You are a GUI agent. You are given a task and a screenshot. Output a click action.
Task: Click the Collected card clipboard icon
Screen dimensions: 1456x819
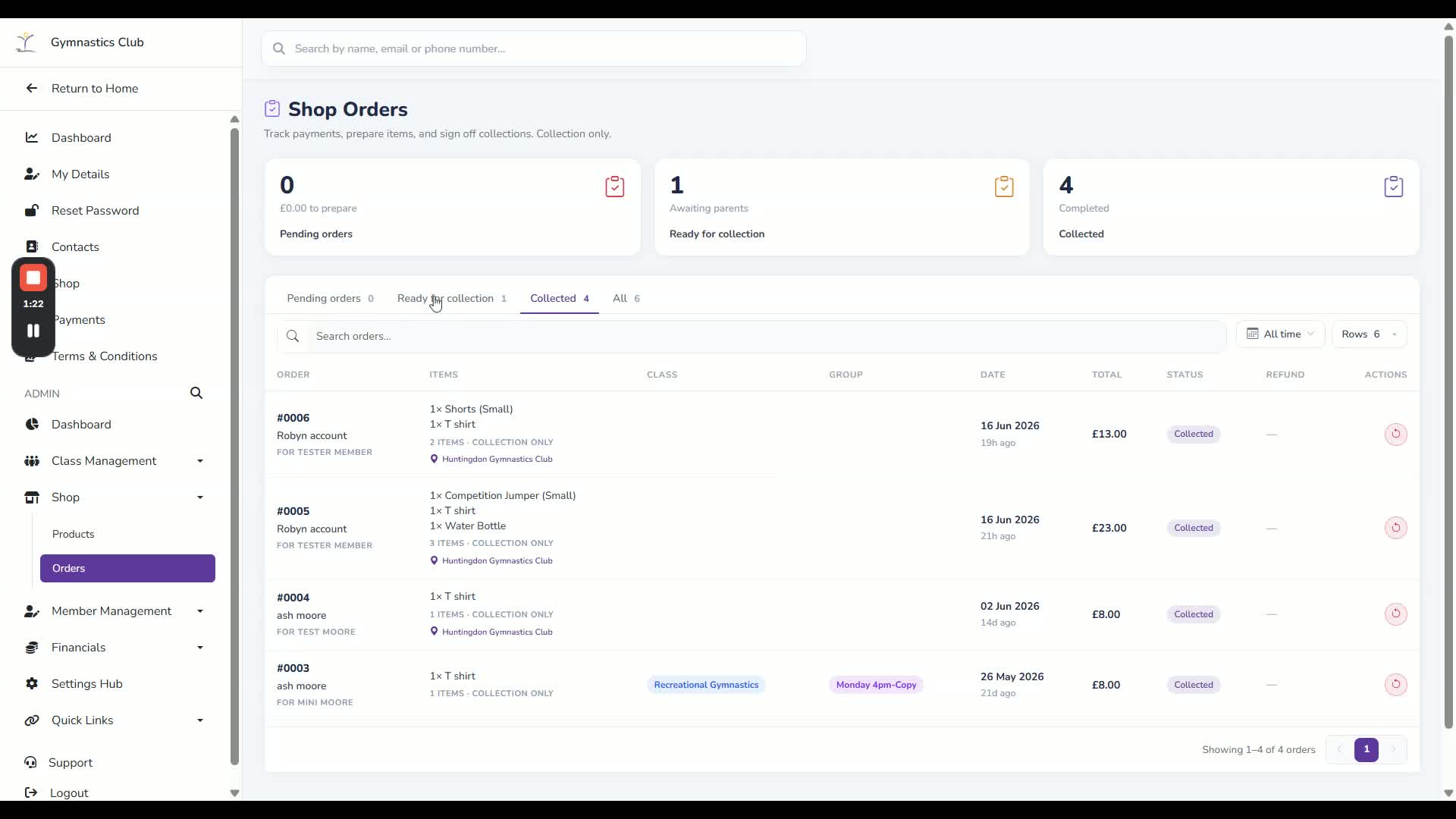coord(1393,187)
